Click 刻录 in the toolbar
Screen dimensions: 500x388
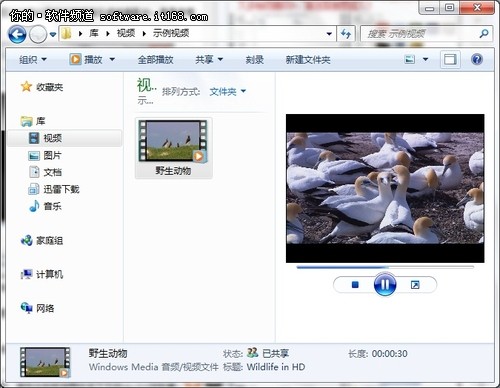pos(255,60)
